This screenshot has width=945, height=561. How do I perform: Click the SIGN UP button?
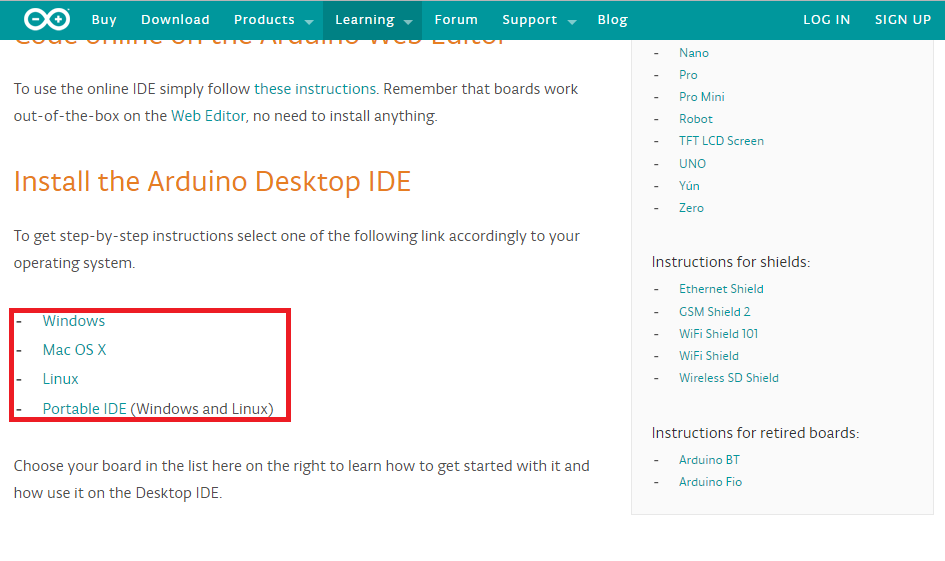[903, 19]
